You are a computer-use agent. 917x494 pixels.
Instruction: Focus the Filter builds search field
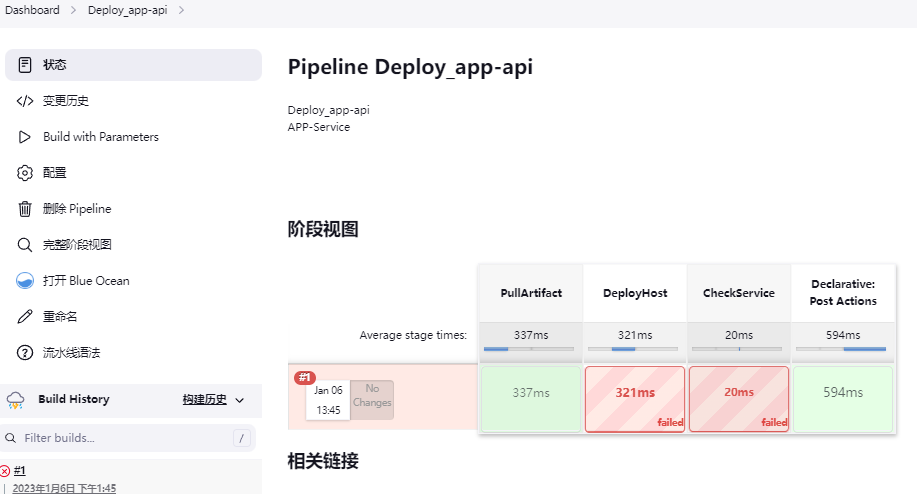(128, 438)
